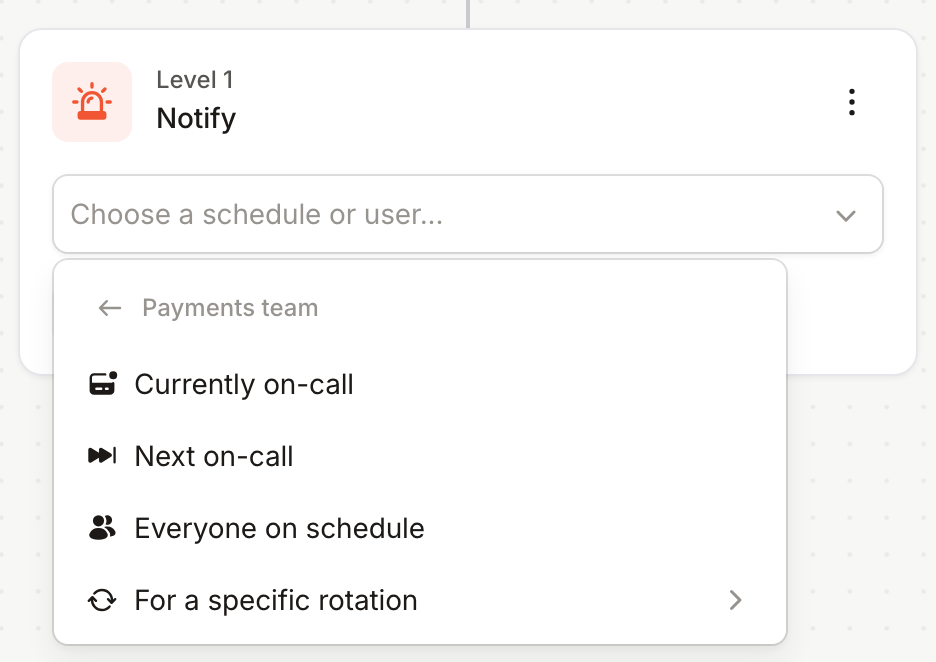Image resolution: width=936 pixels, height=662 pixels.
Task: Click the fast-forward Next on-call icon
Action: 103,456
